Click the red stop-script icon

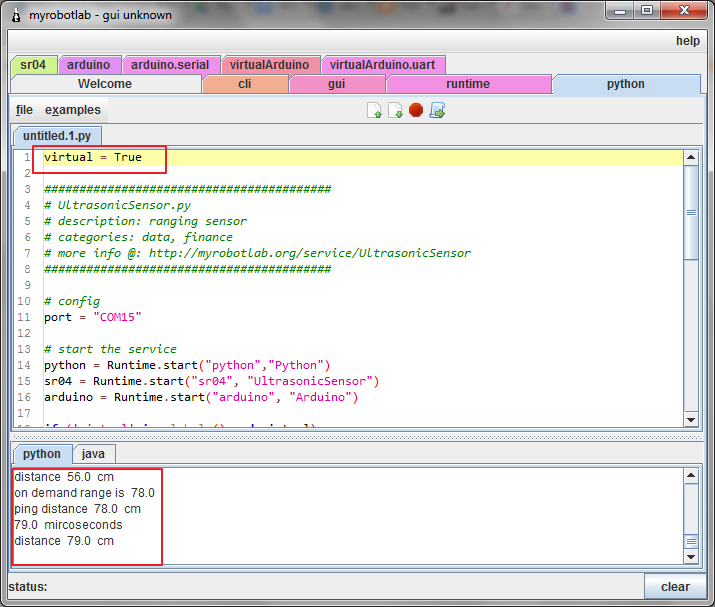click(x=416, y=110)
